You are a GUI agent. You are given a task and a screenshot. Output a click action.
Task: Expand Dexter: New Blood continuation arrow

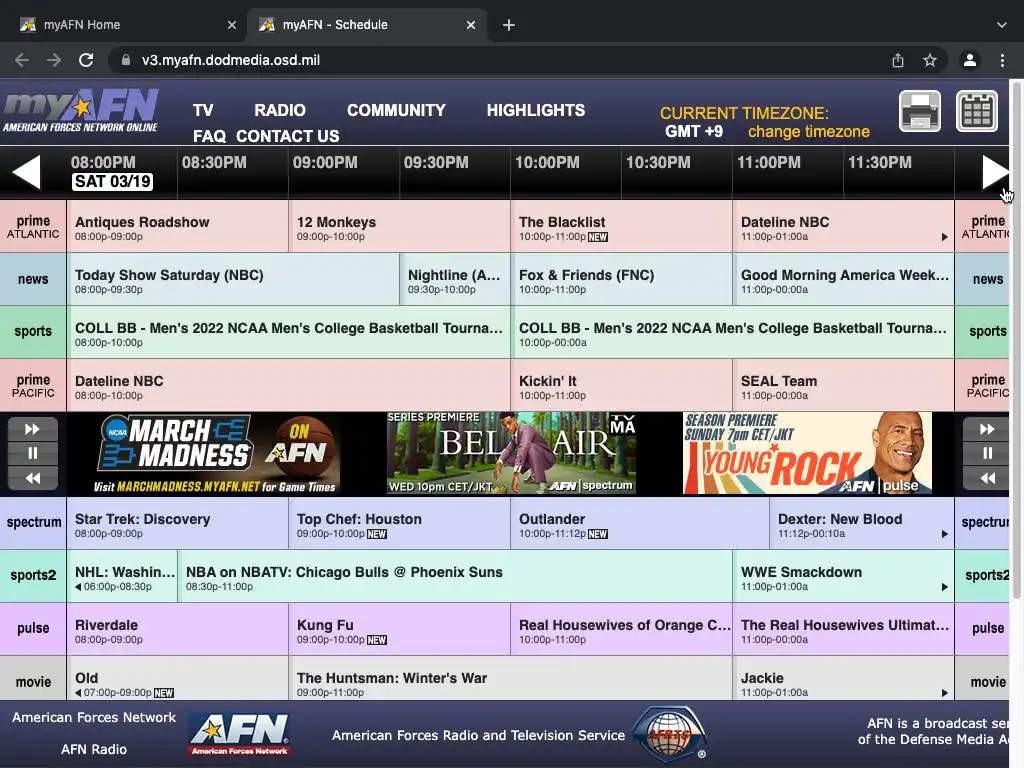click(x=944, y=534)
